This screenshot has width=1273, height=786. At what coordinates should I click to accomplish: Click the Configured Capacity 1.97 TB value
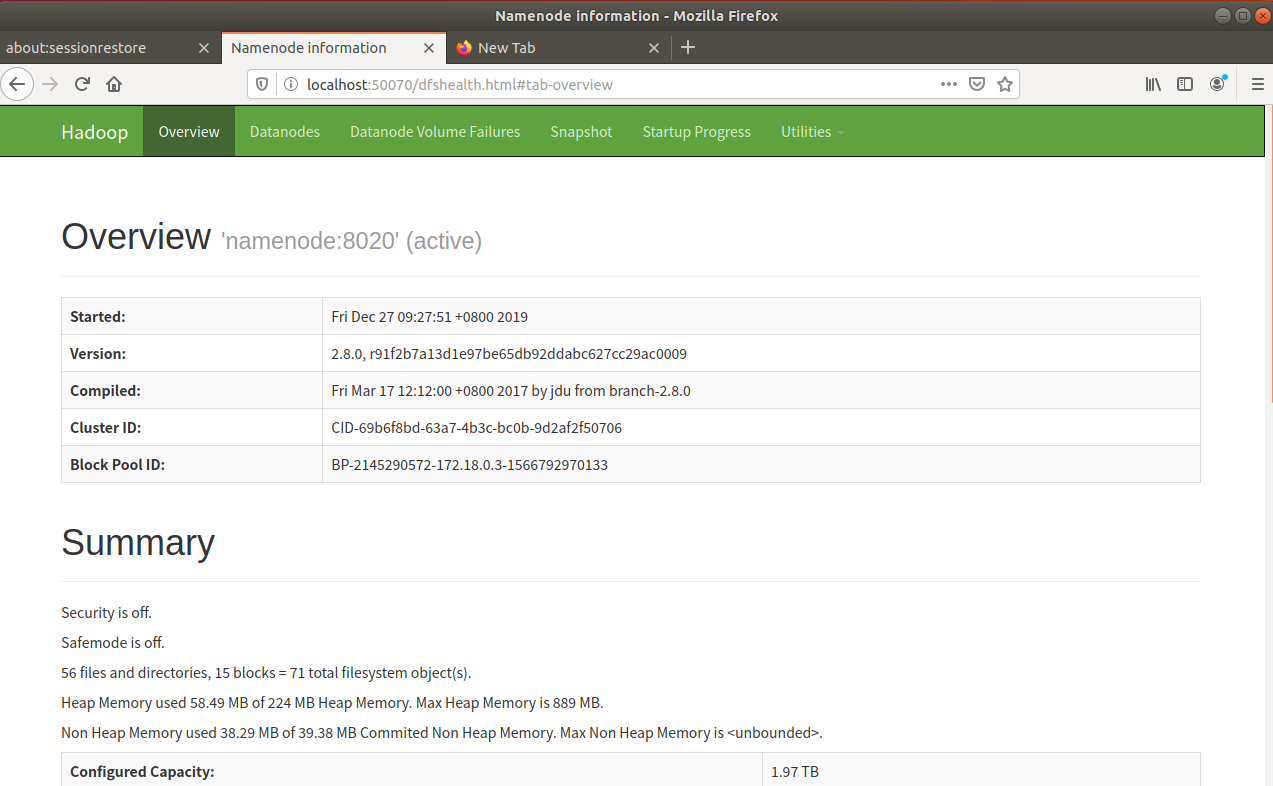[x=795, y=772]
